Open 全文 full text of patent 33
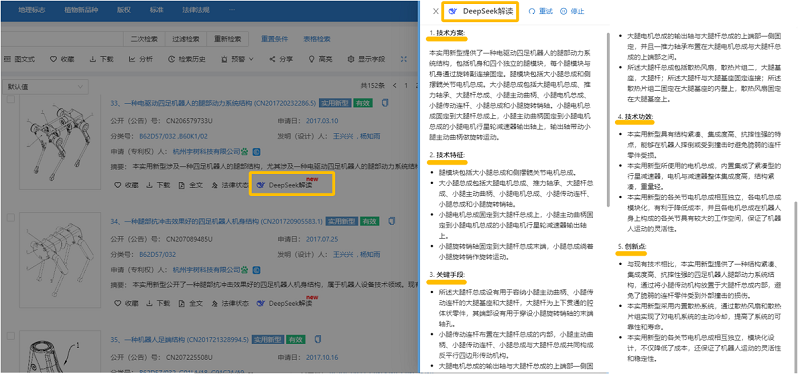The width and height of the screenshot is (800, 374). point(191,185)
